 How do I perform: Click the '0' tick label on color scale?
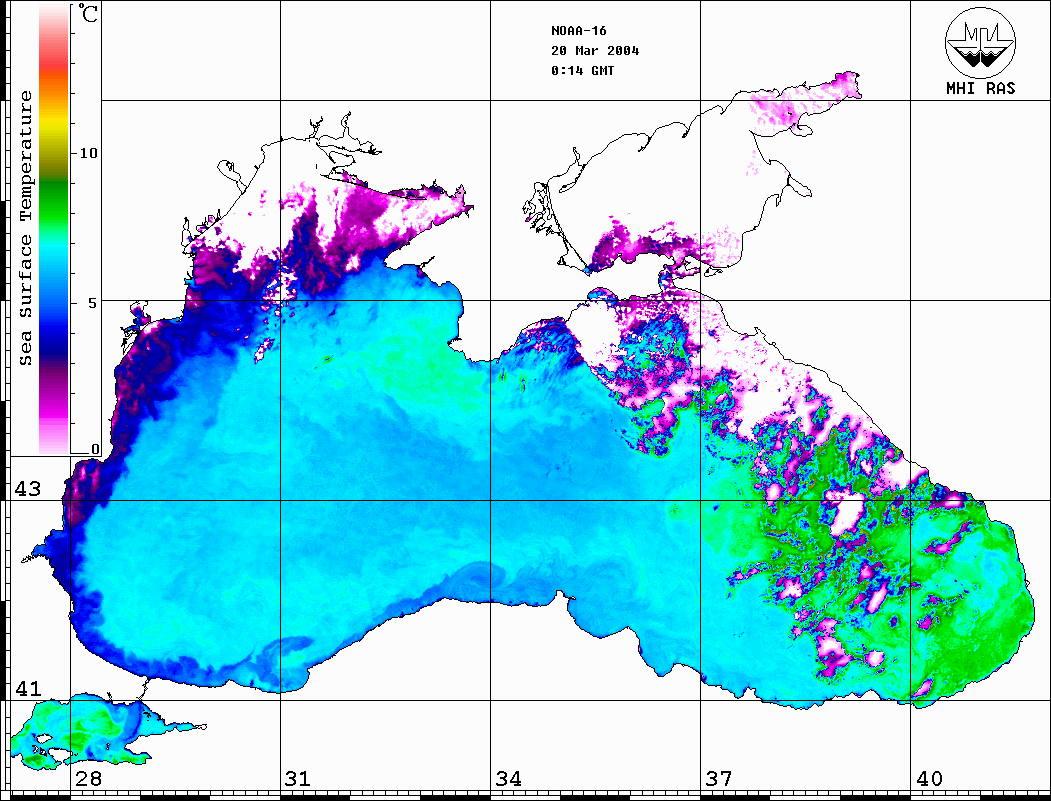[95, 449]
